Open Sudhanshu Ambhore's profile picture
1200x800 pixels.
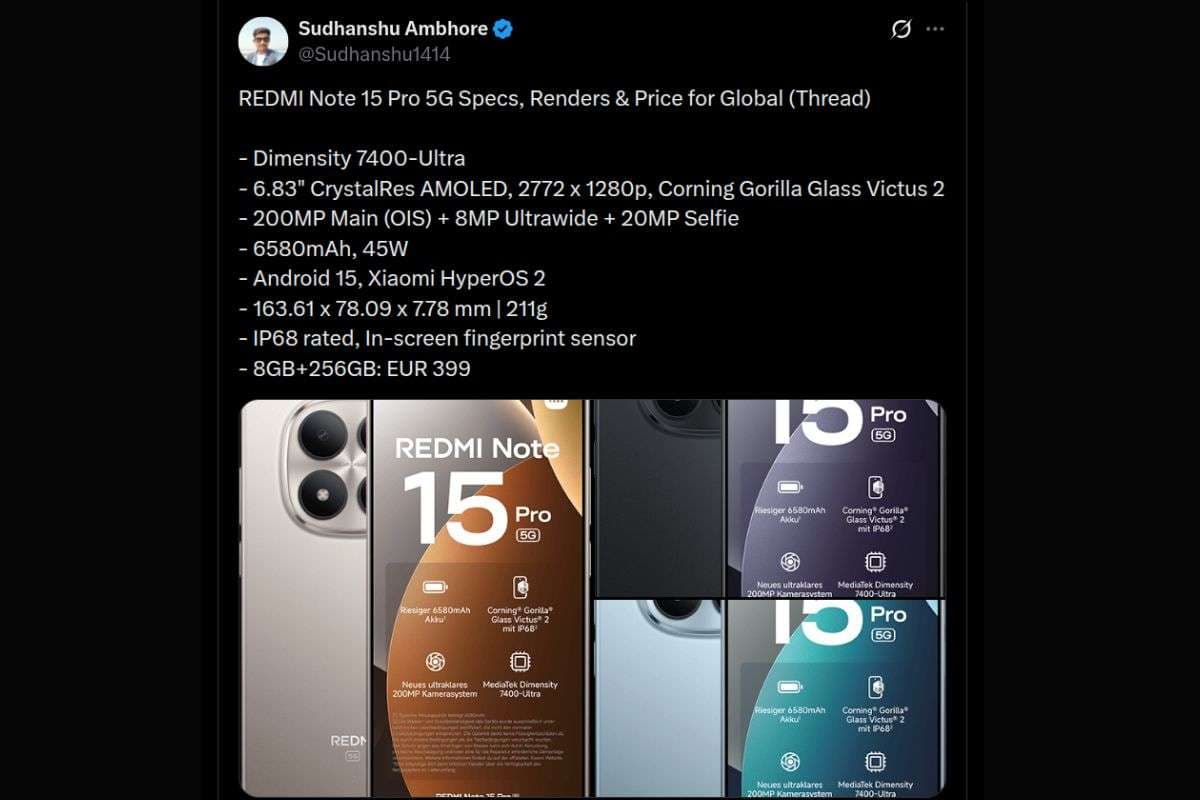[x=263, y=41]
